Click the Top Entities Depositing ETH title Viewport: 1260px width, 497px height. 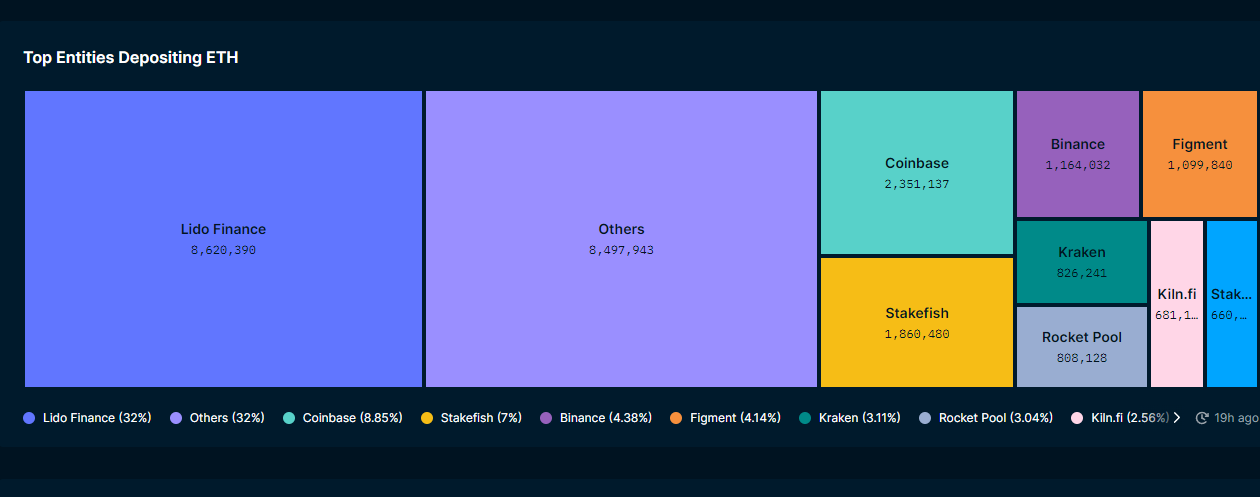(x=131, y=58)
